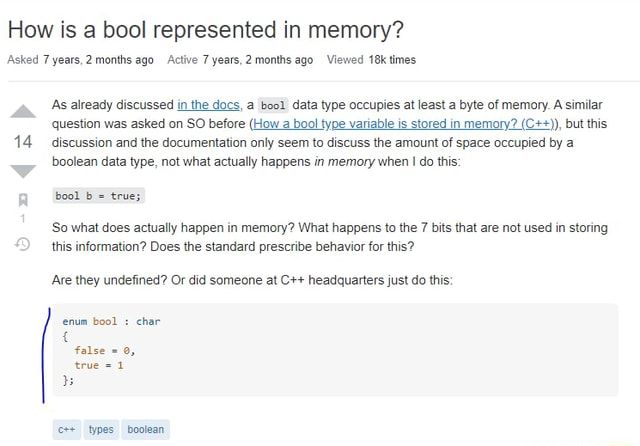This screenshot has height=446, width=640.
Task: Click the inline 'bool b = true;' code
Action: (98, 196)
